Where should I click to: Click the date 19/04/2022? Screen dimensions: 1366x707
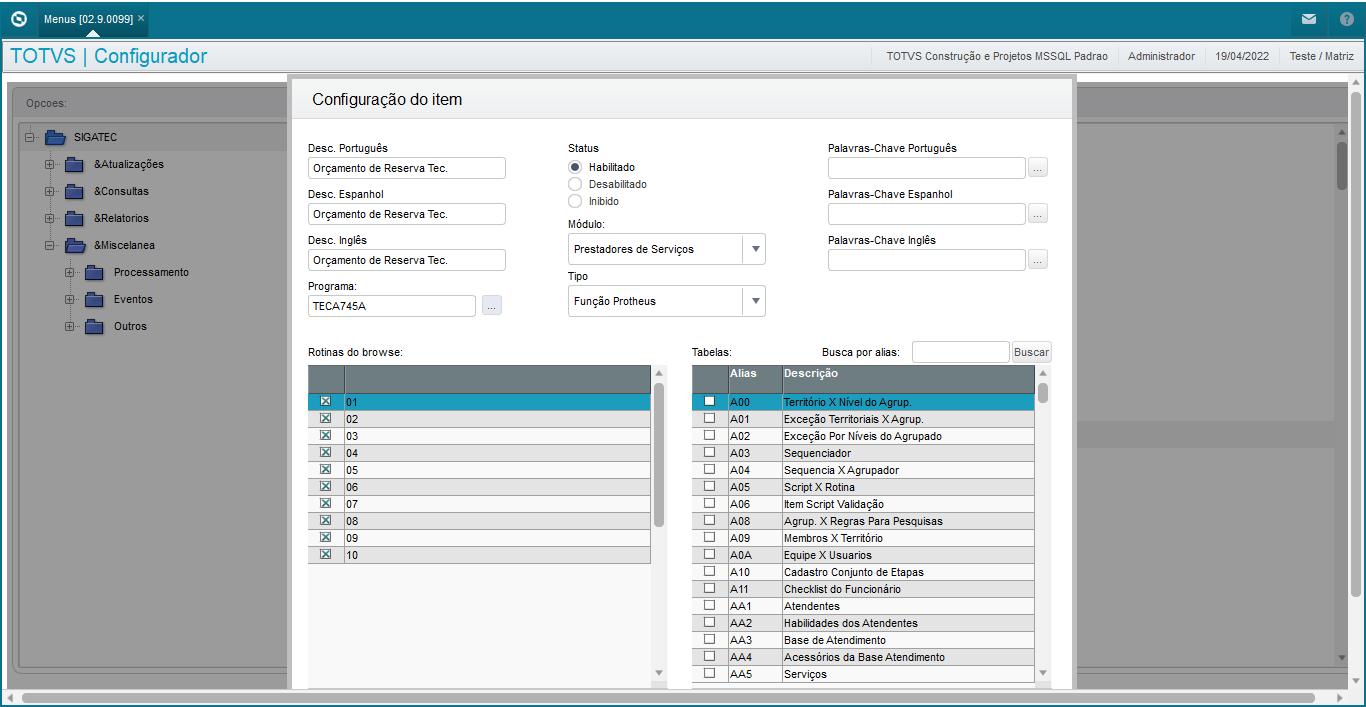pos(1242,56)
